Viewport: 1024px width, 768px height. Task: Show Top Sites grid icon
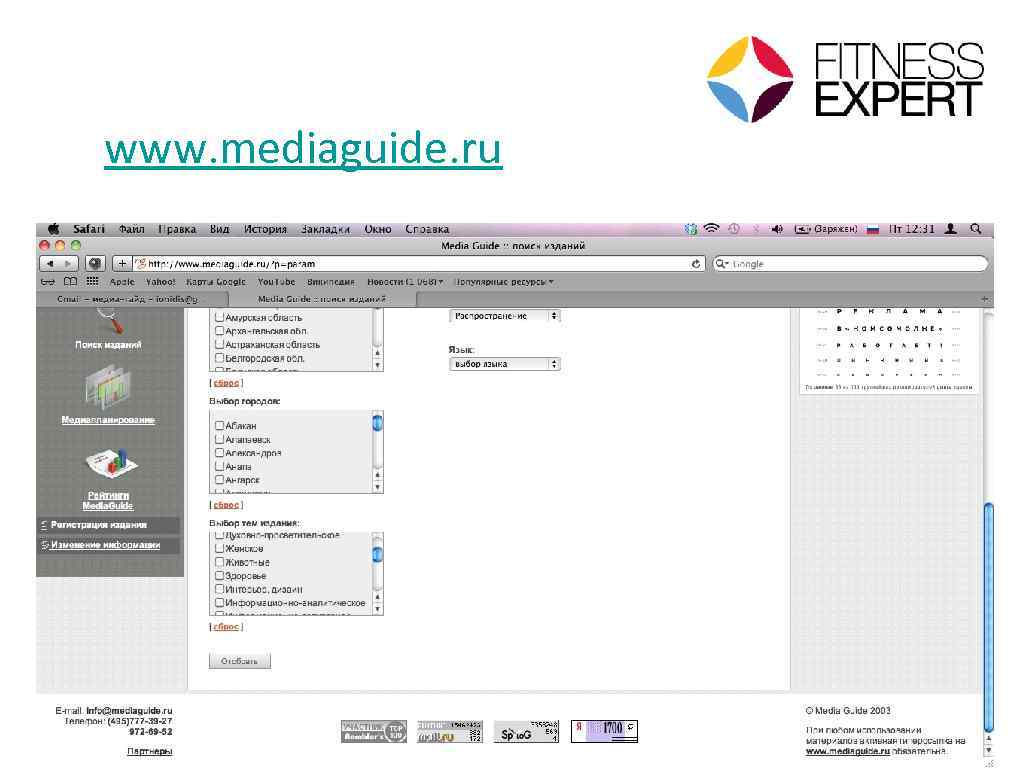[92, 281]
